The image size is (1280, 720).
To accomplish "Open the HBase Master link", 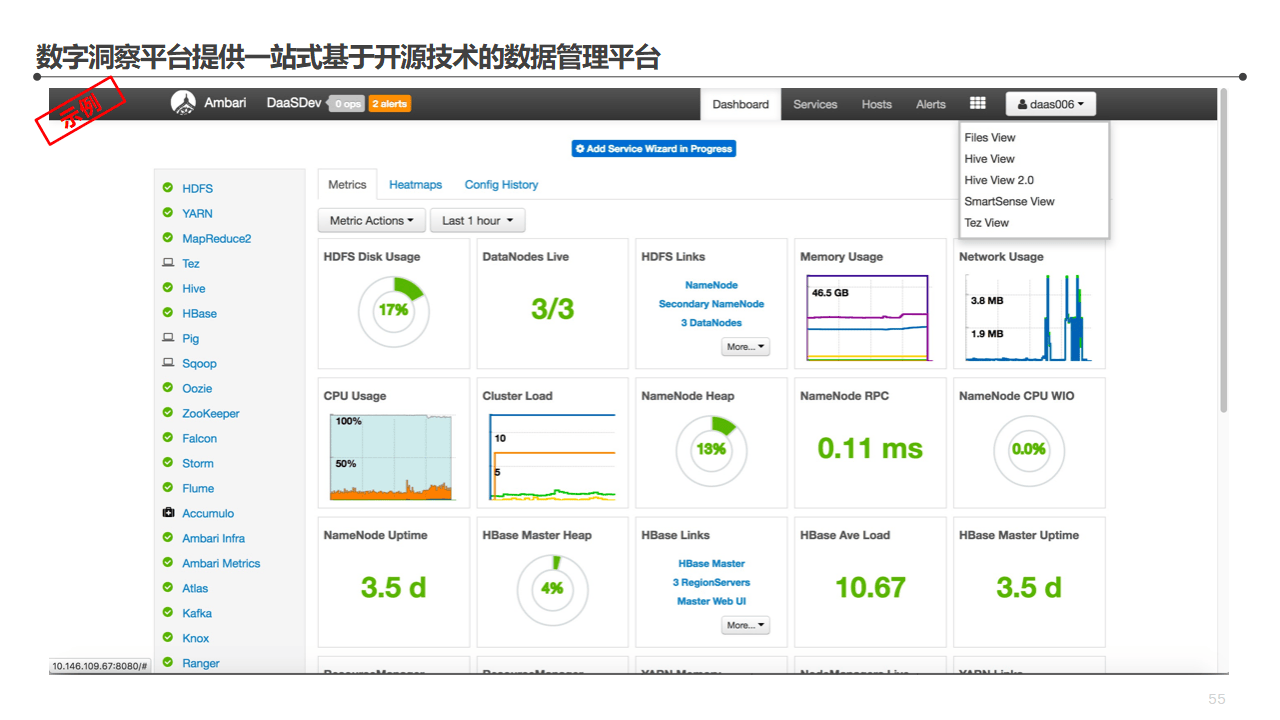I will (711, 564).
